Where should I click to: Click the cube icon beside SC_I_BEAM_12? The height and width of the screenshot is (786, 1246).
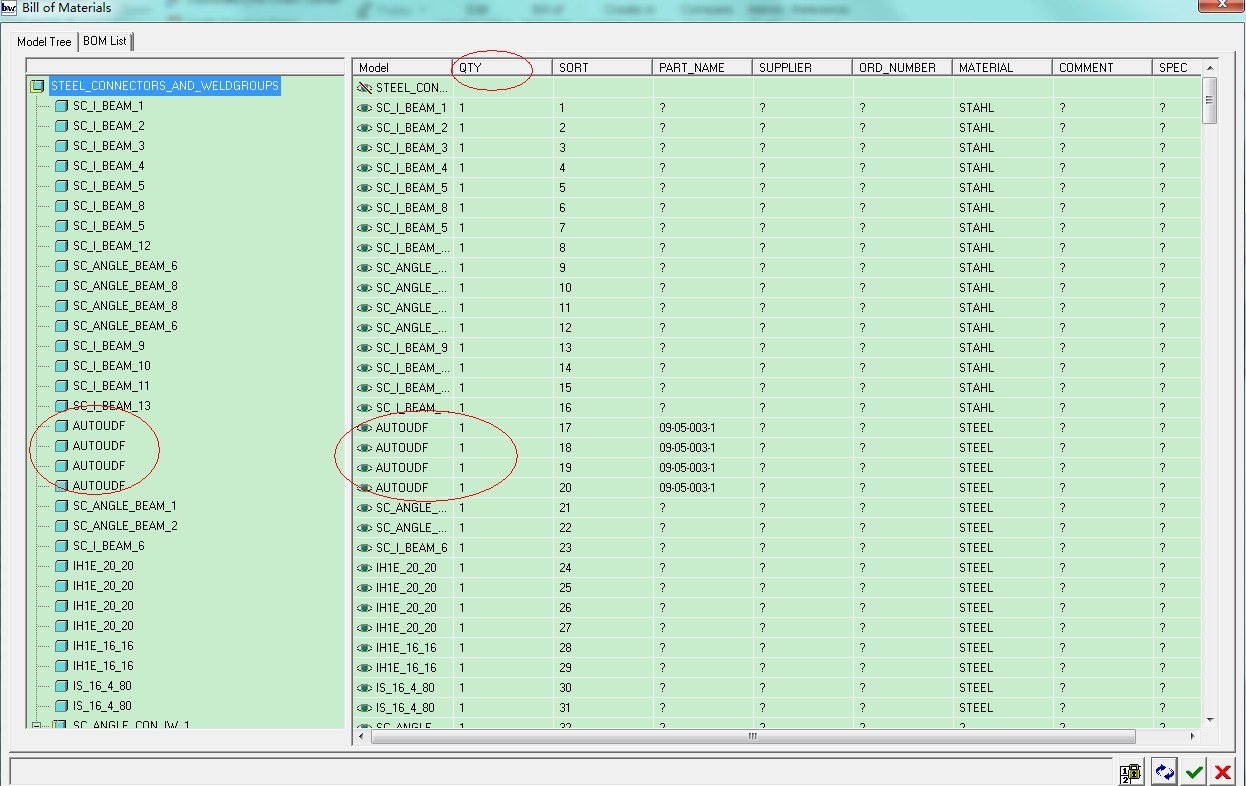coord(61,246)
